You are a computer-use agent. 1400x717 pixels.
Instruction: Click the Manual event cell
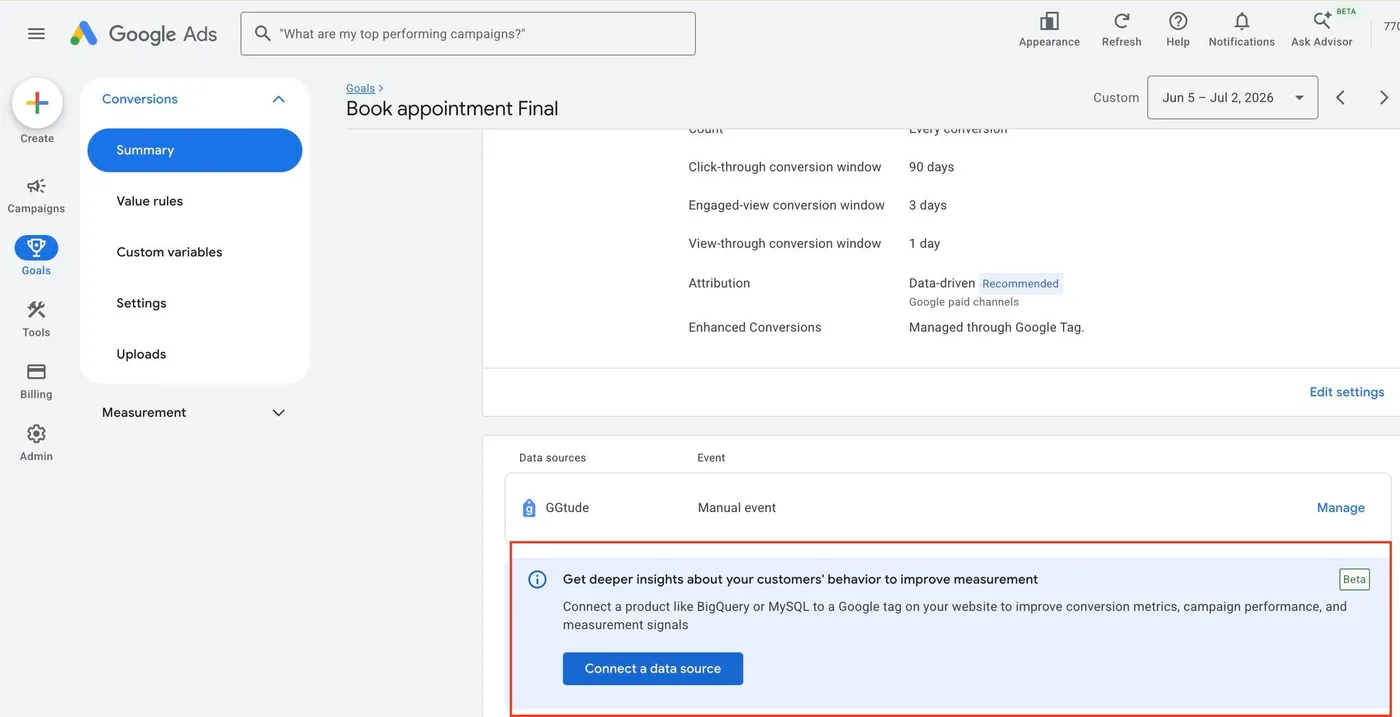click(737, 508)
